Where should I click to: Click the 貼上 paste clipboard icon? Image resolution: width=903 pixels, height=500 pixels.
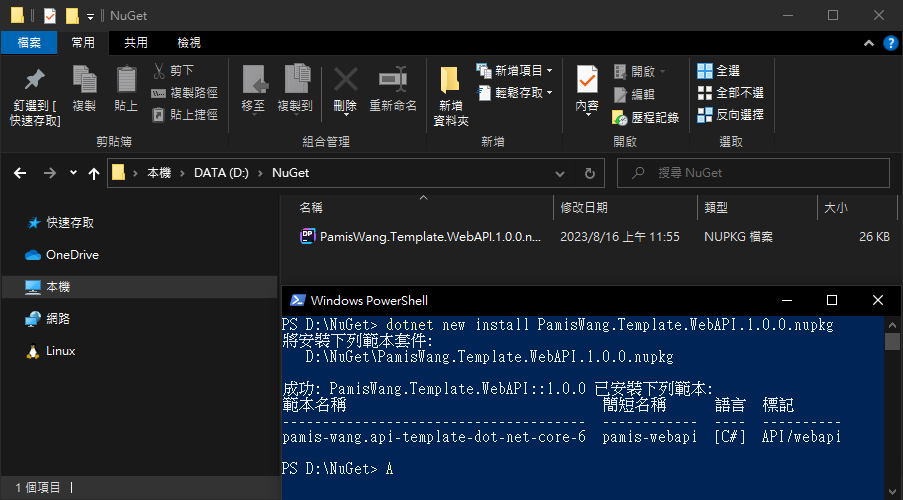click(x=126, y=79)
